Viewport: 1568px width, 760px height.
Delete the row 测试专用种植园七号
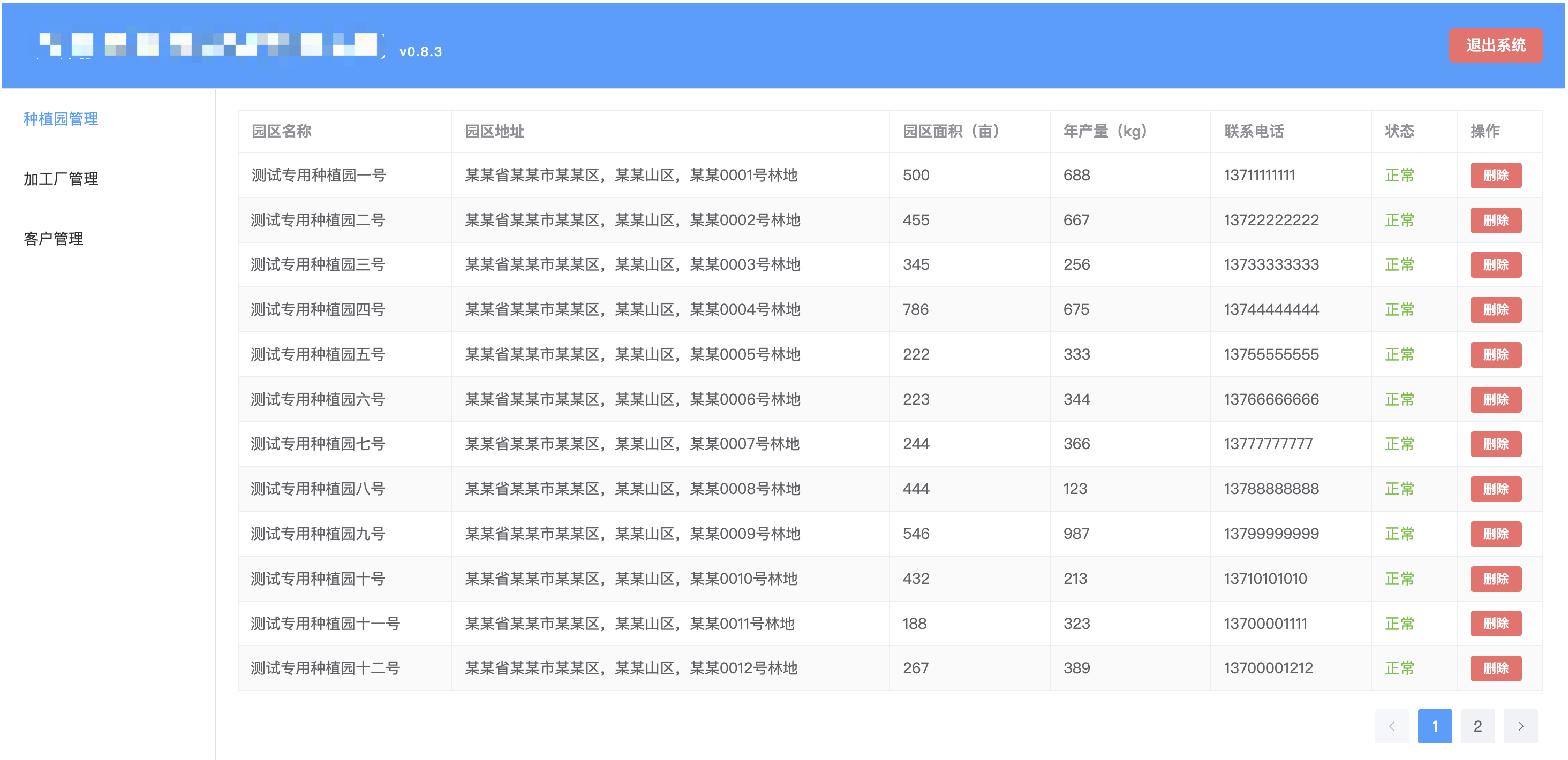[x=1496, y=444]
